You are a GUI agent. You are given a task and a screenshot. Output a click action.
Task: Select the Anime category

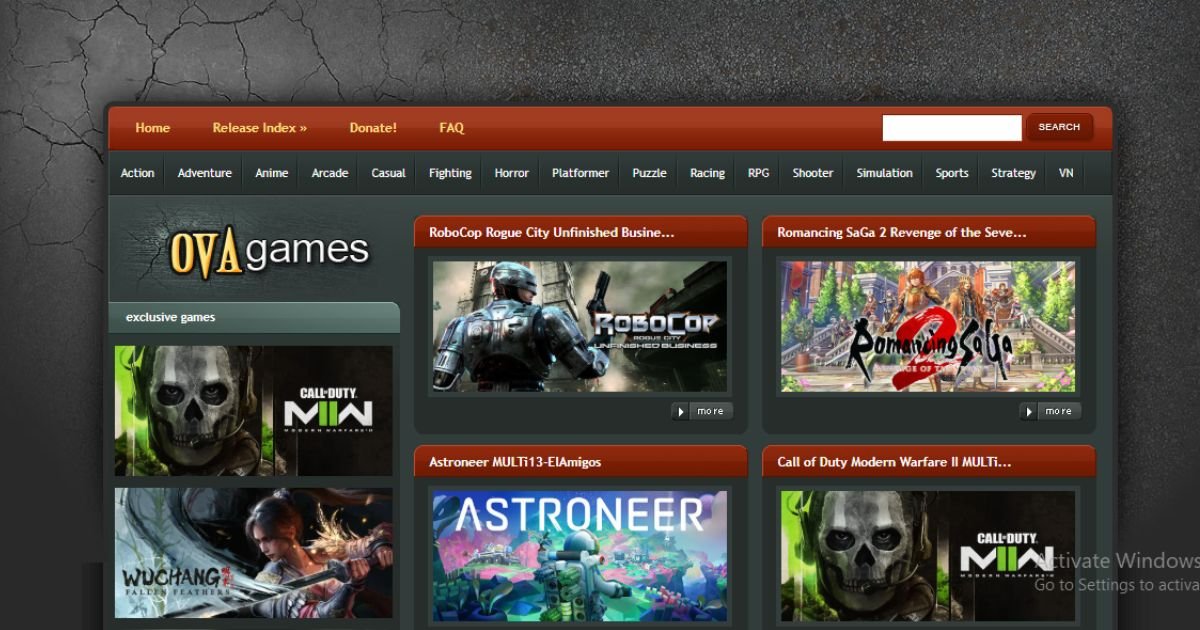[272, 173]
